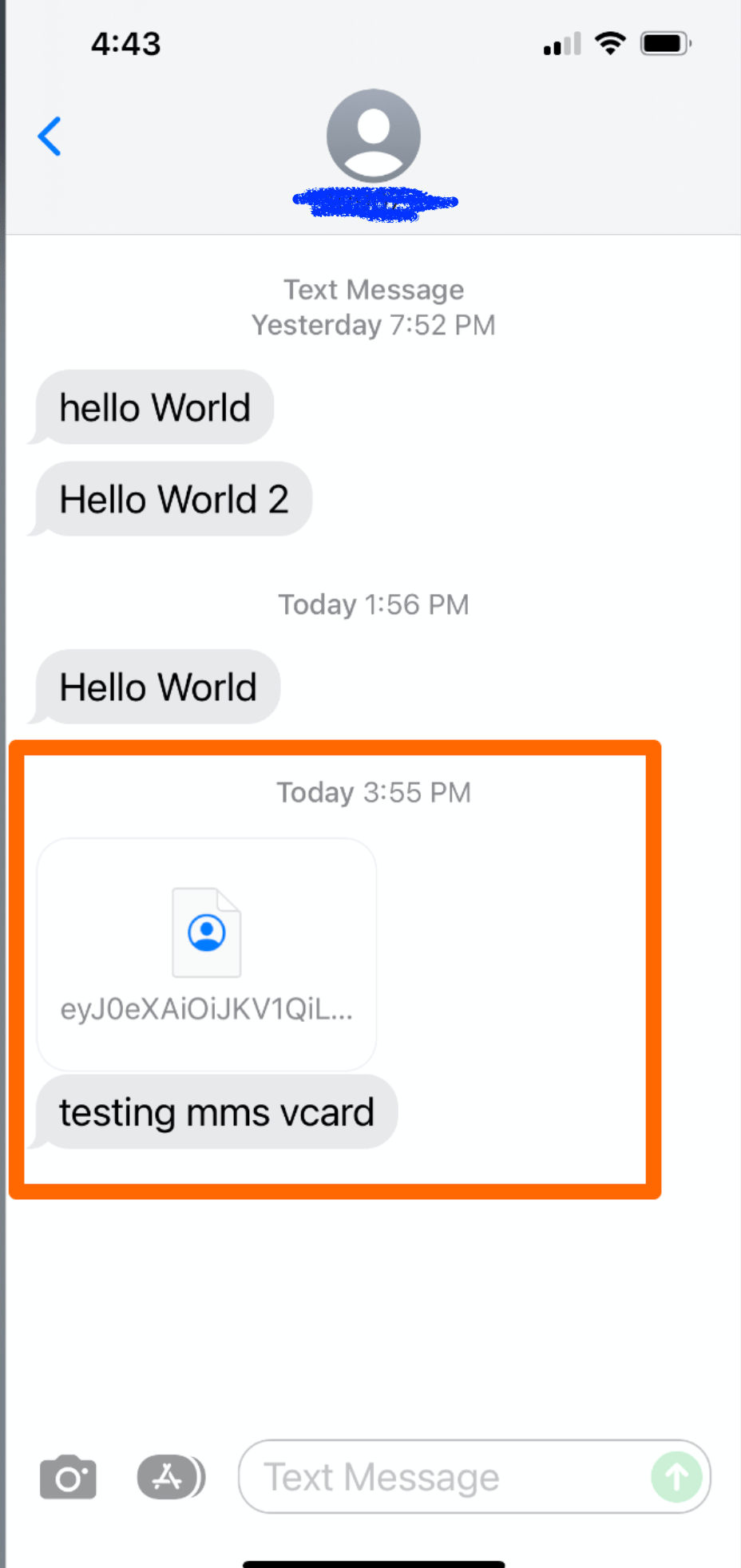
Task: Open the vCard contact file icon
Action: 207,932
